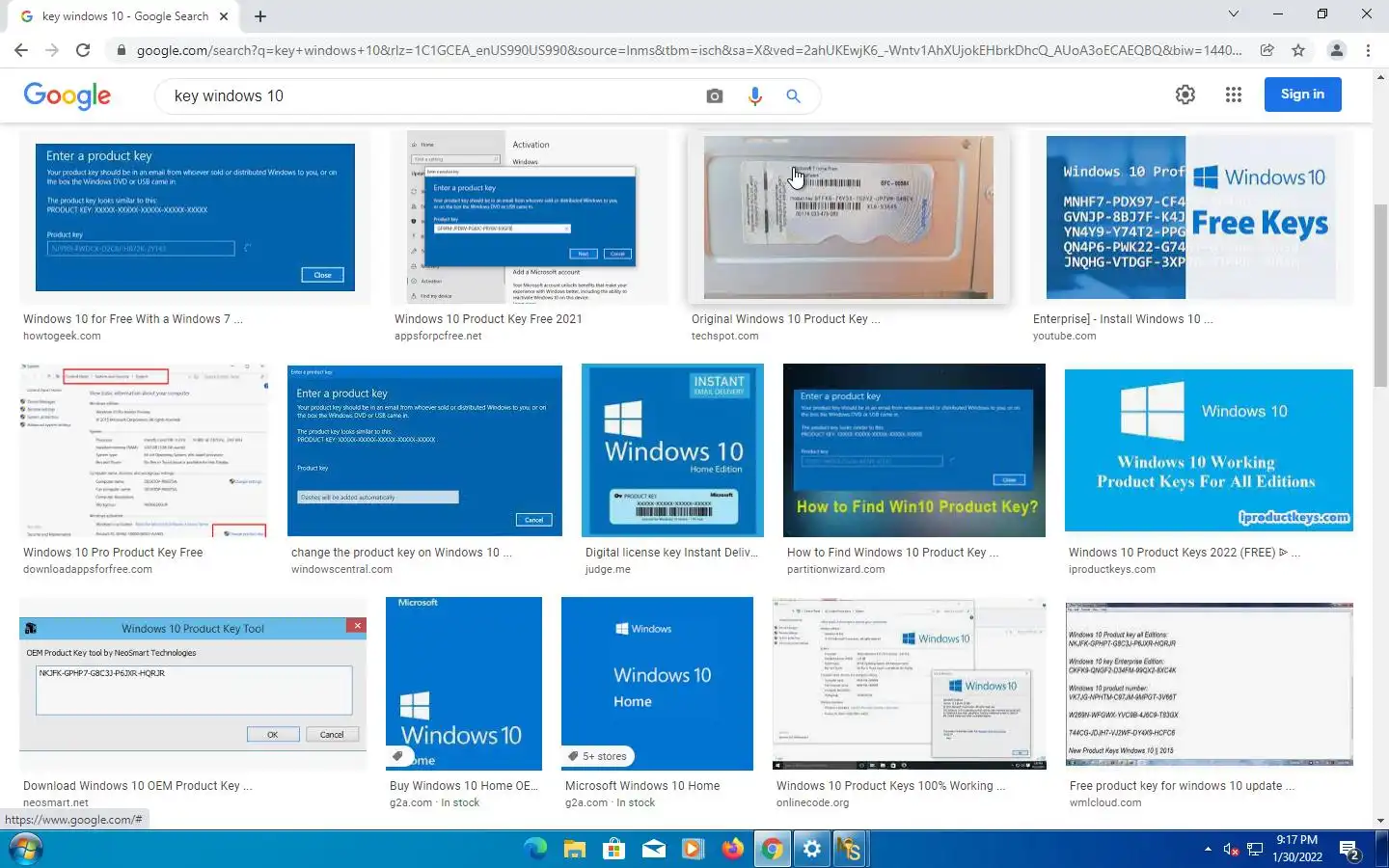1389x868 pixels.
Task: Click the Google logo
Action: point(68,95)
